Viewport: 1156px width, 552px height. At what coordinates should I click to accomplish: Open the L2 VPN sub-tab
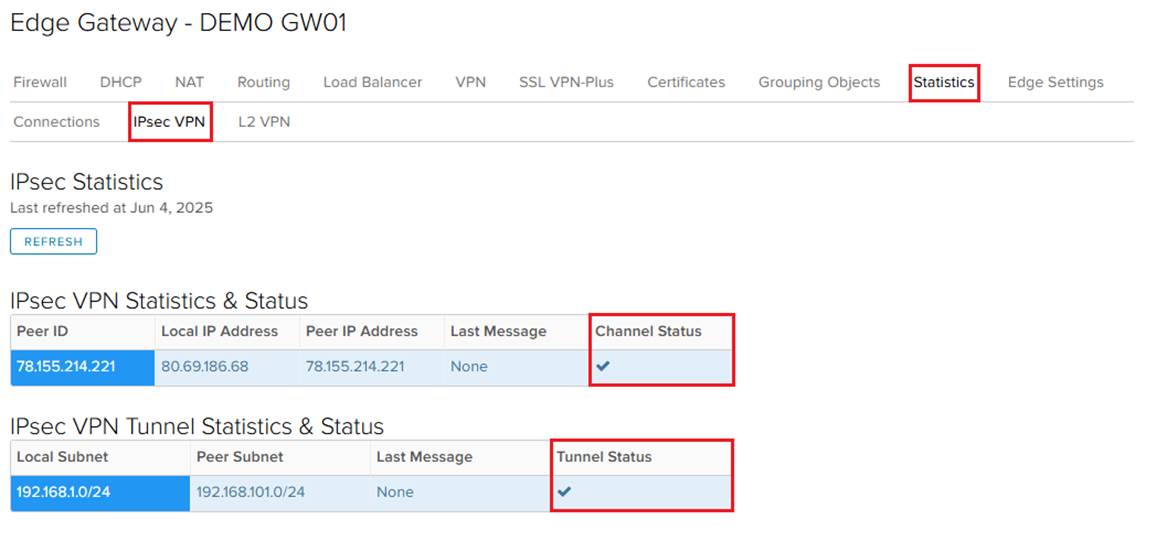264,122
